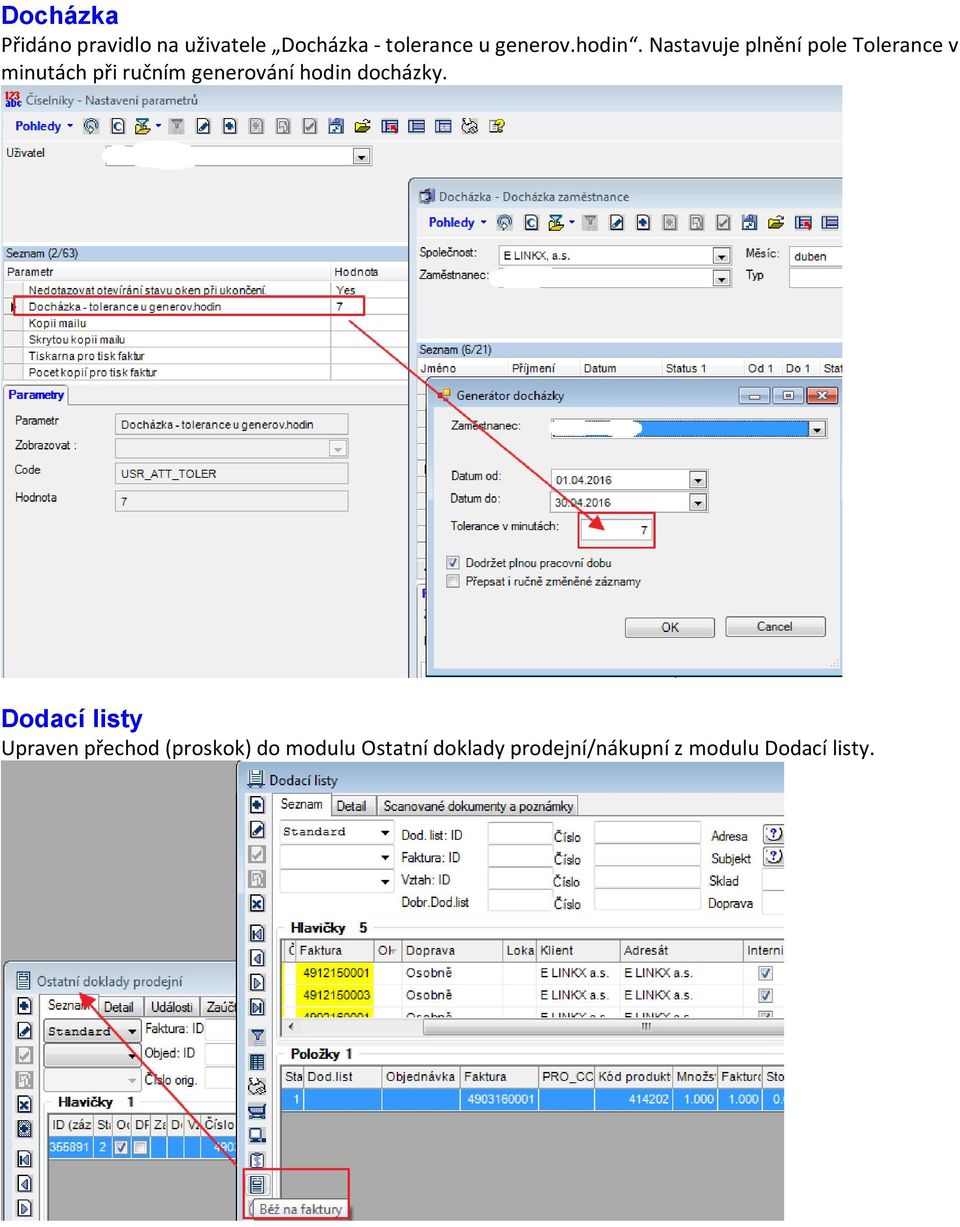Uncheck 'Dodržet plnou pracovní dobu'
Screen dimensions: 960x1227
[453, 563]
